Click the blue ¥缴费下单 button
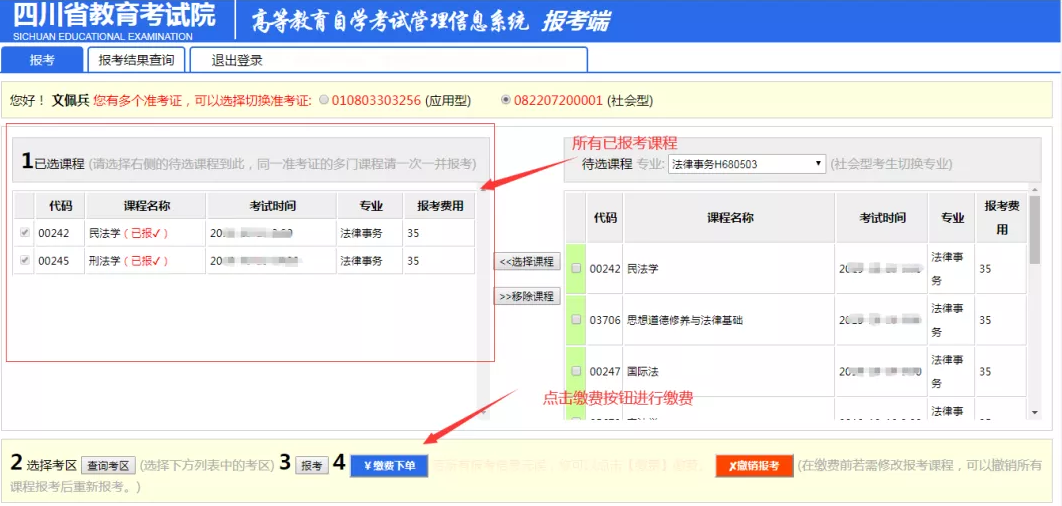This screenshot has height=506, width=1062. coord(389,466)
